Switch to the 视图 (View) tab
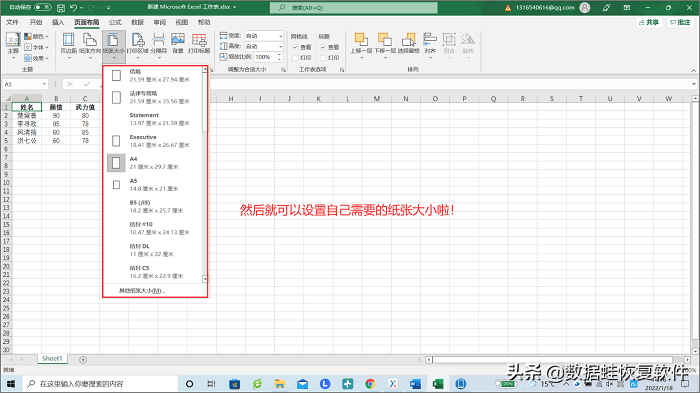700x393 pixels. click(x=182, y=22)
